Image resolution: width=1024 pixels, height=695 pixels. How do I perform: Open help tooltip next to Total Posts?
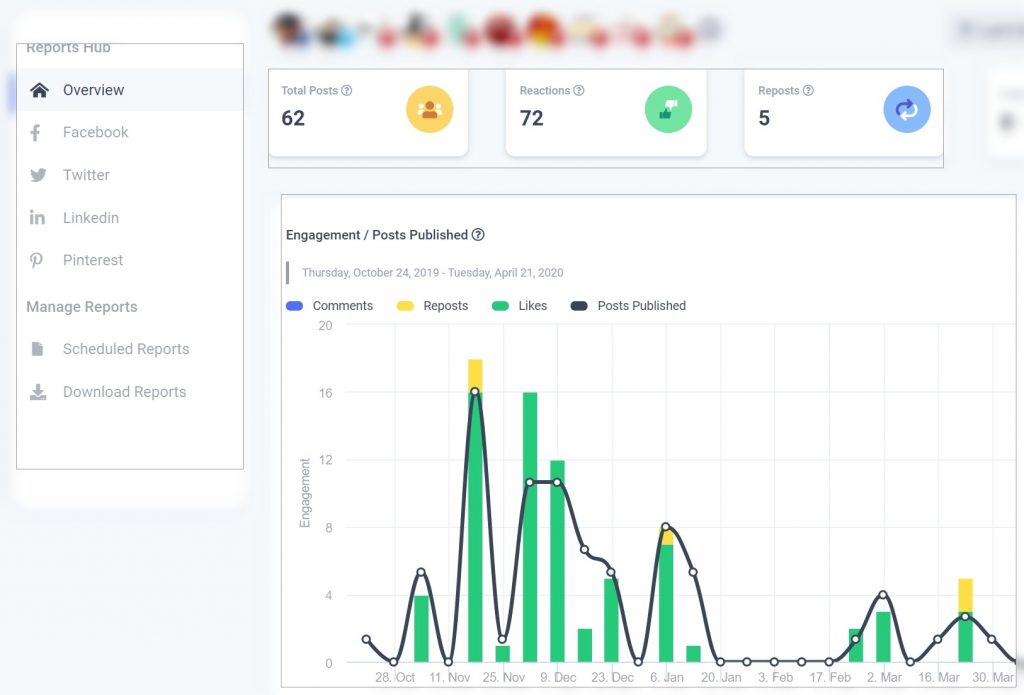[347, 90]
